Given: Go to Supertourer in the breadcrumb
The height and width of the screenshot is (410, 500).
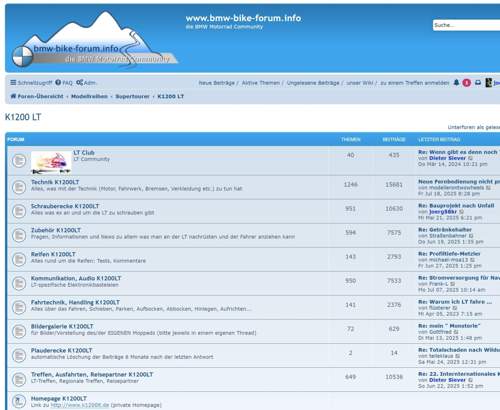Looking at the screenshot, I should point(132,96).
